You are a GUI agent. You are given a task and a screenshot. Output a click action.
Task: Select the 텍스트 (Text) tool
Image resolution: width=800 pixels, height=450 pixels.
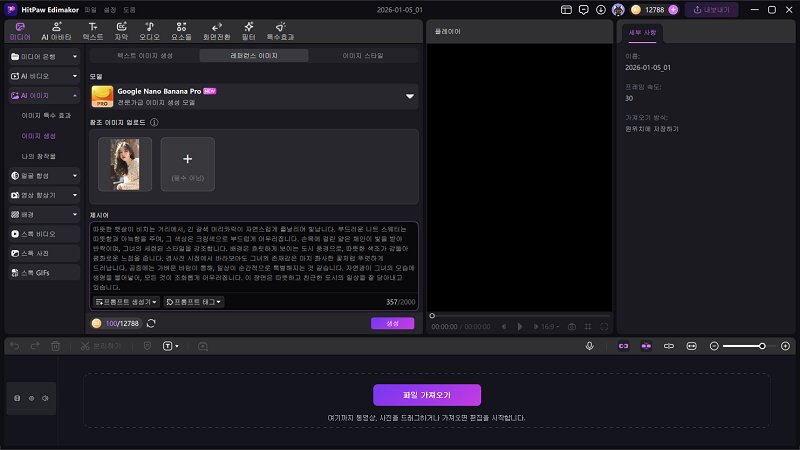93,32
